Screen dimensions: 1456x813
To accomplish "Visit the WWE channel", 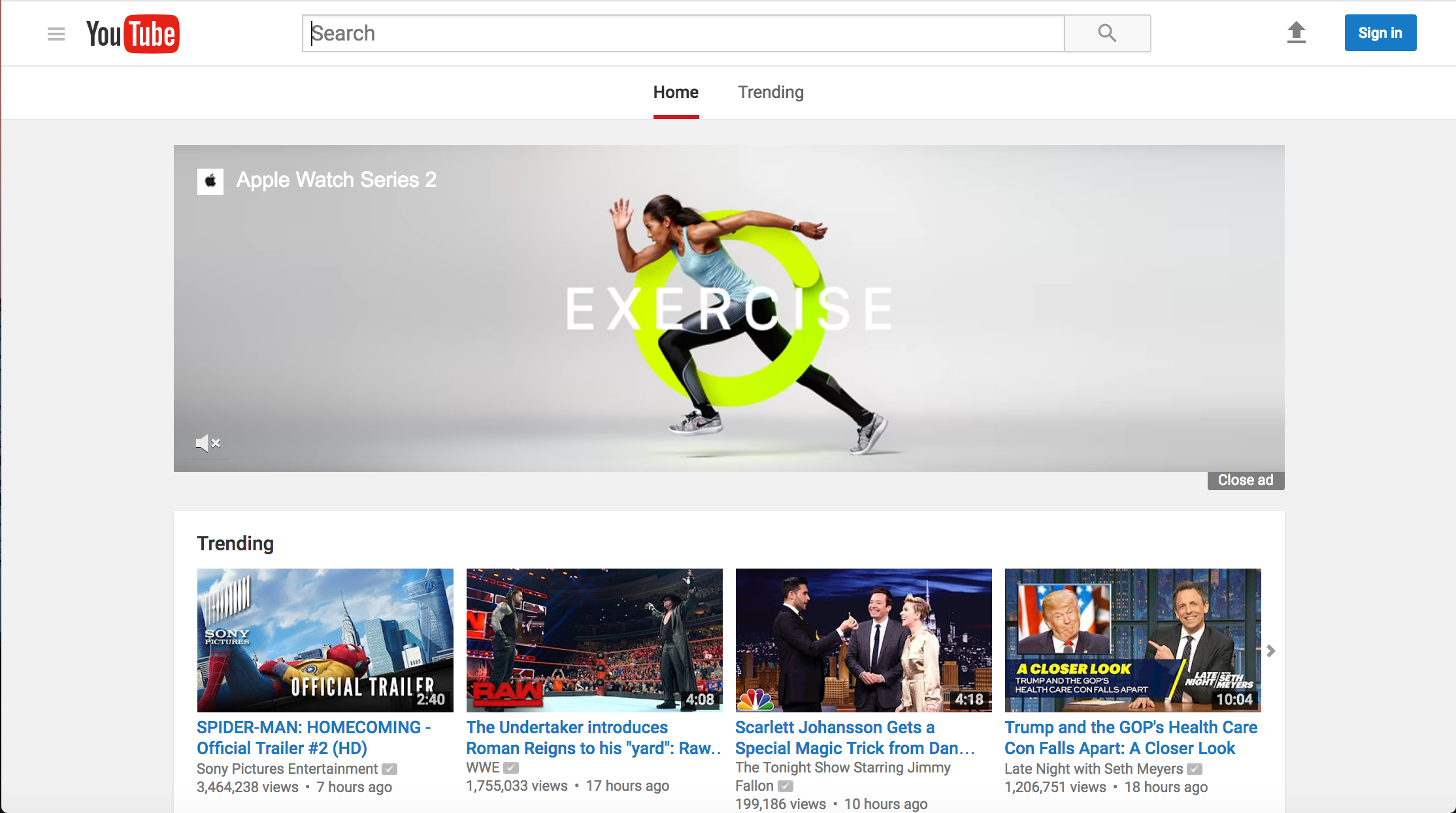I will 483,768.
